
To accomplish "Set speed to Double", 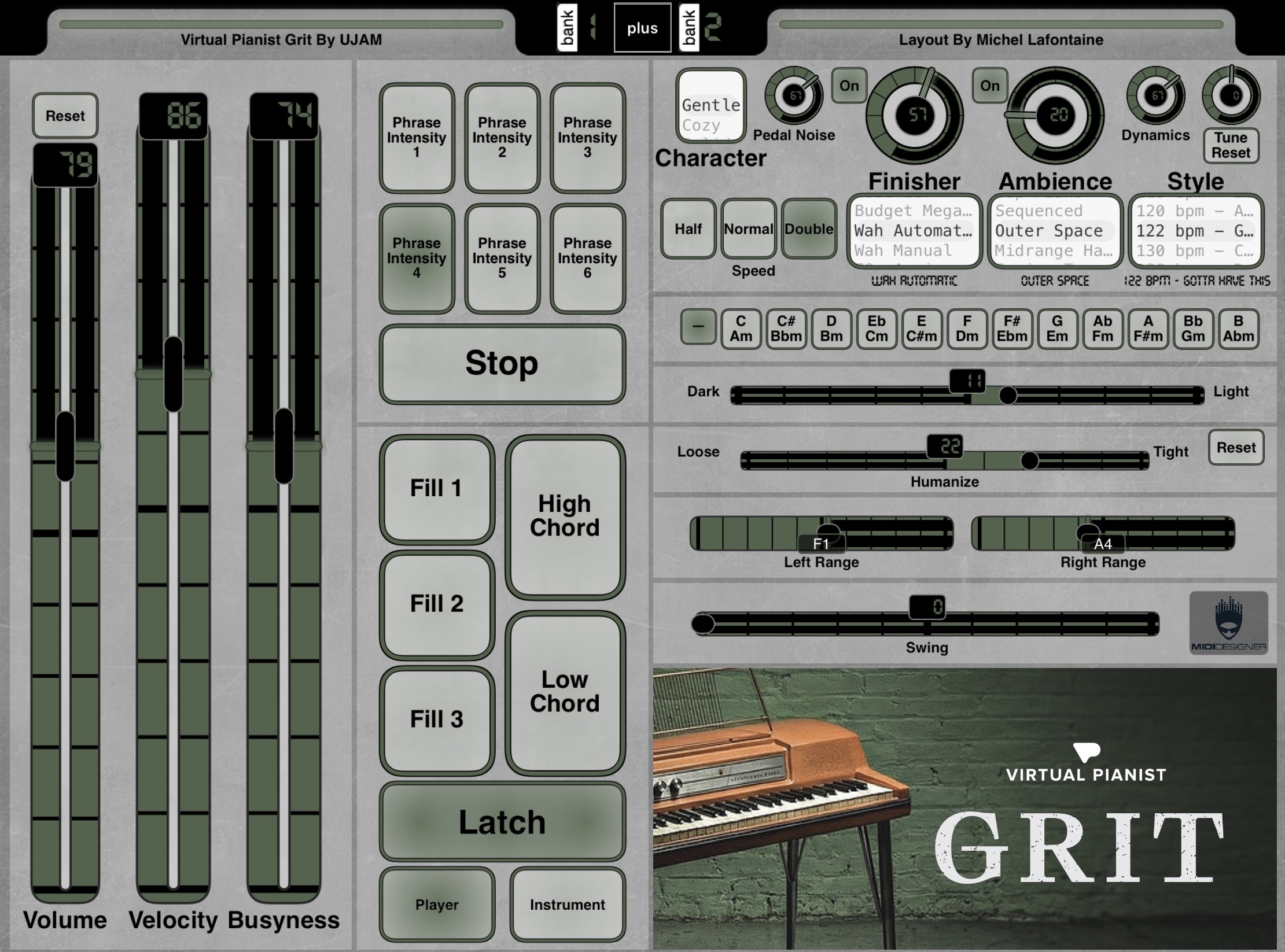I will pos(809,229).
